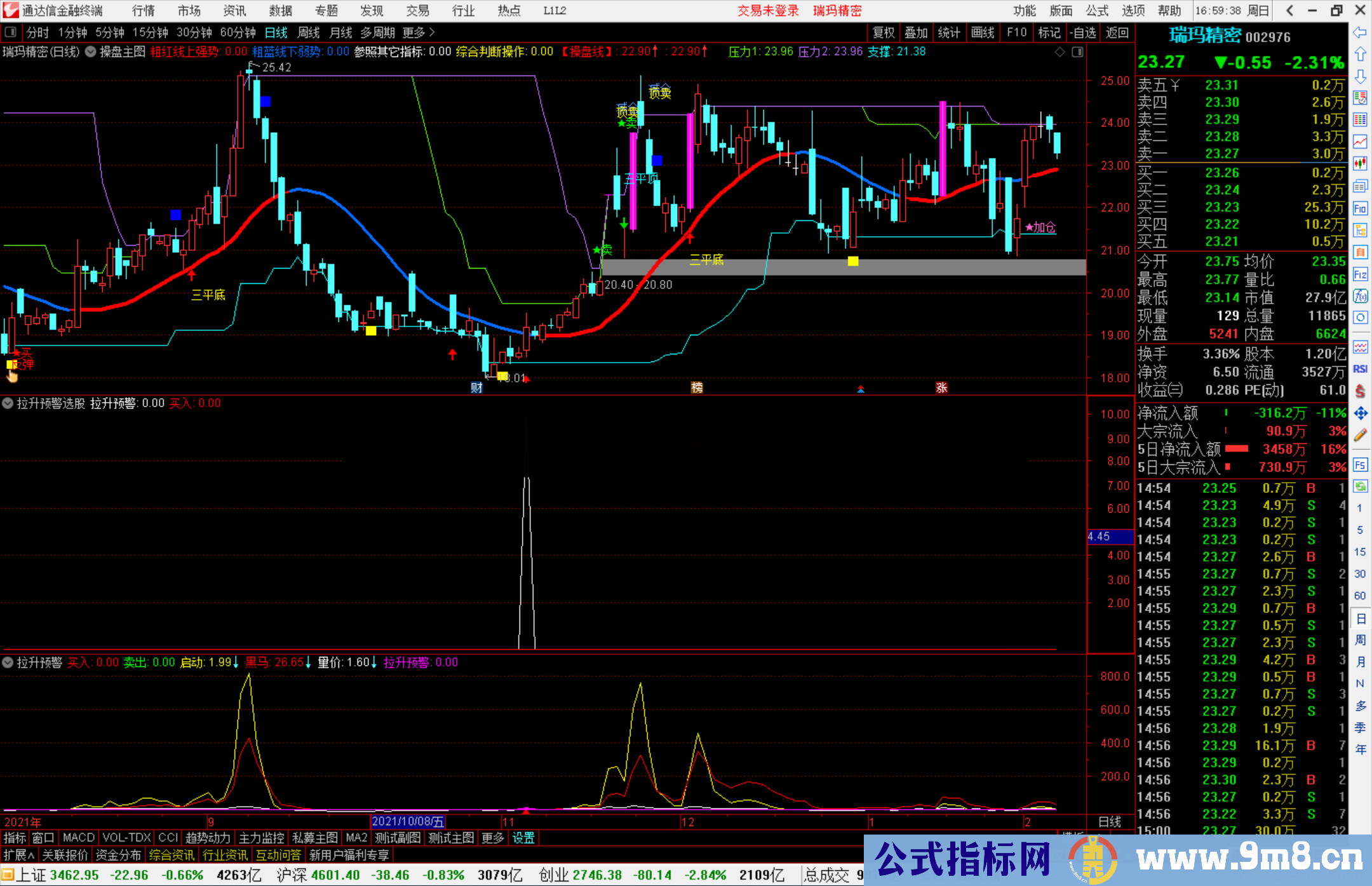Toggle the side panel icon left of 分时

[10, 32]
